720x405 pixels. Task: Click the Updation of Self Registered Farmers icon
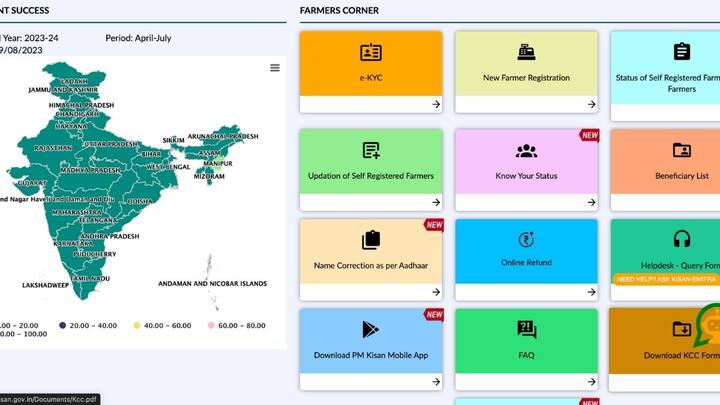[x=371, y=151]
